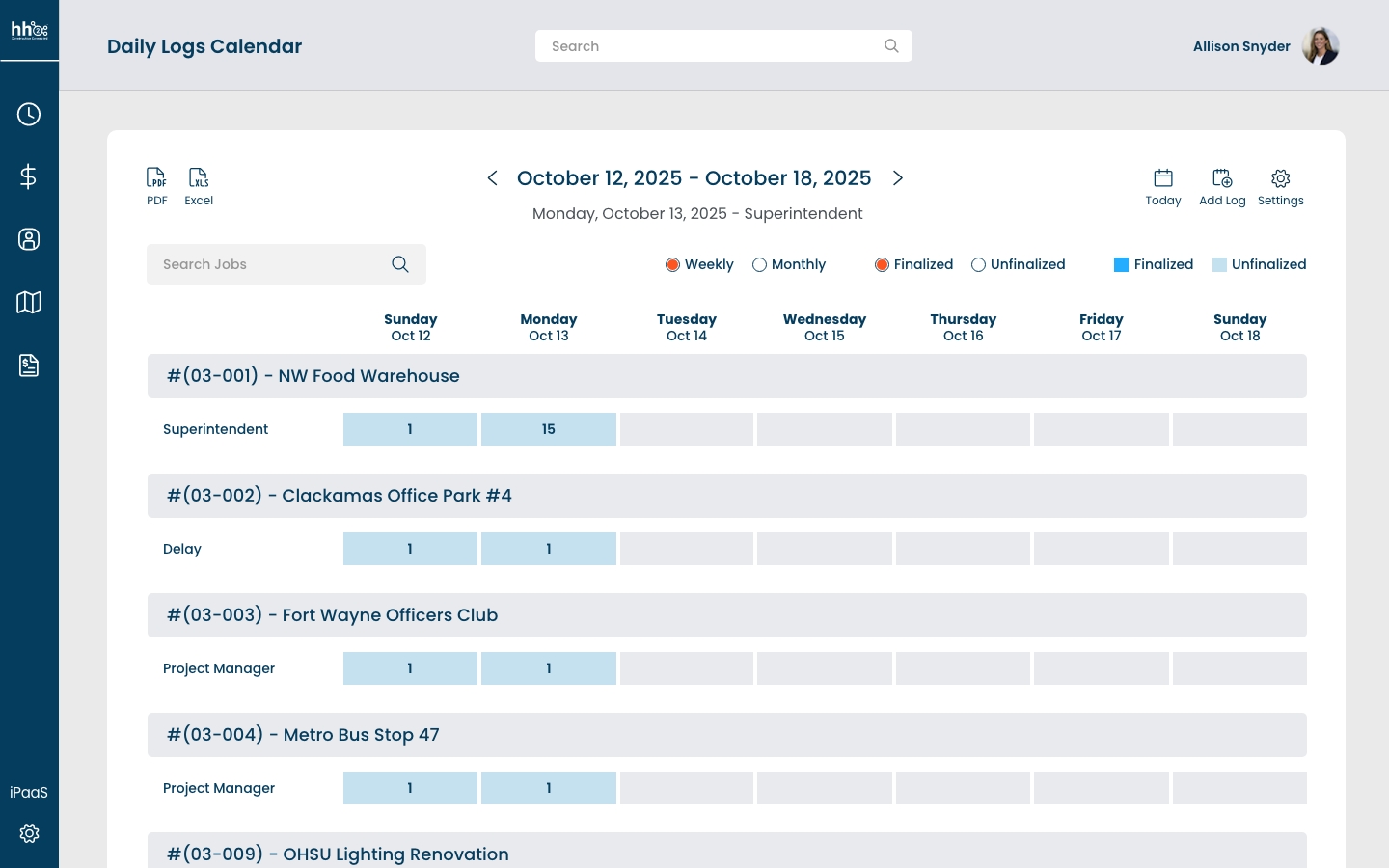Open iPaaS in the sidebar
The width and height of the screenshot is (1389, 868).
29,792
